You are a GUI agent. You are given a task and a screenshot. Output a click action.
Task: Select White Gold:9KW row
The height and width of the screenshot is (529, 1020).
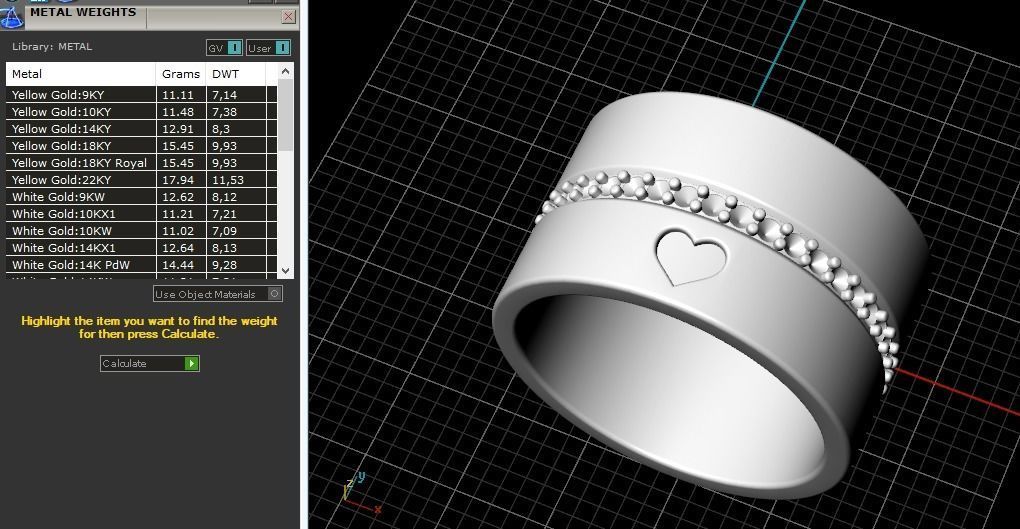[x=141, y=197]
